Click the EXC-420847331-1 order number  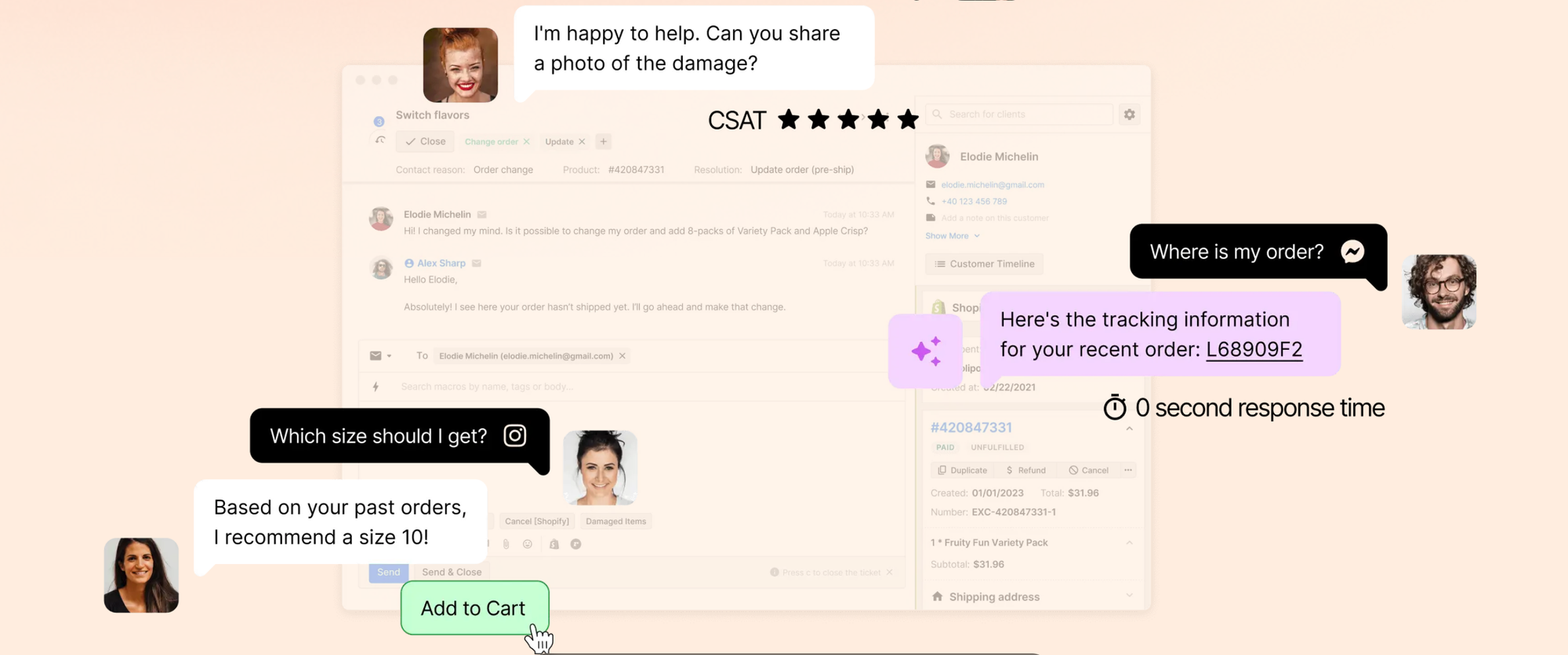pyautogui.click(x=1014, y=512)
